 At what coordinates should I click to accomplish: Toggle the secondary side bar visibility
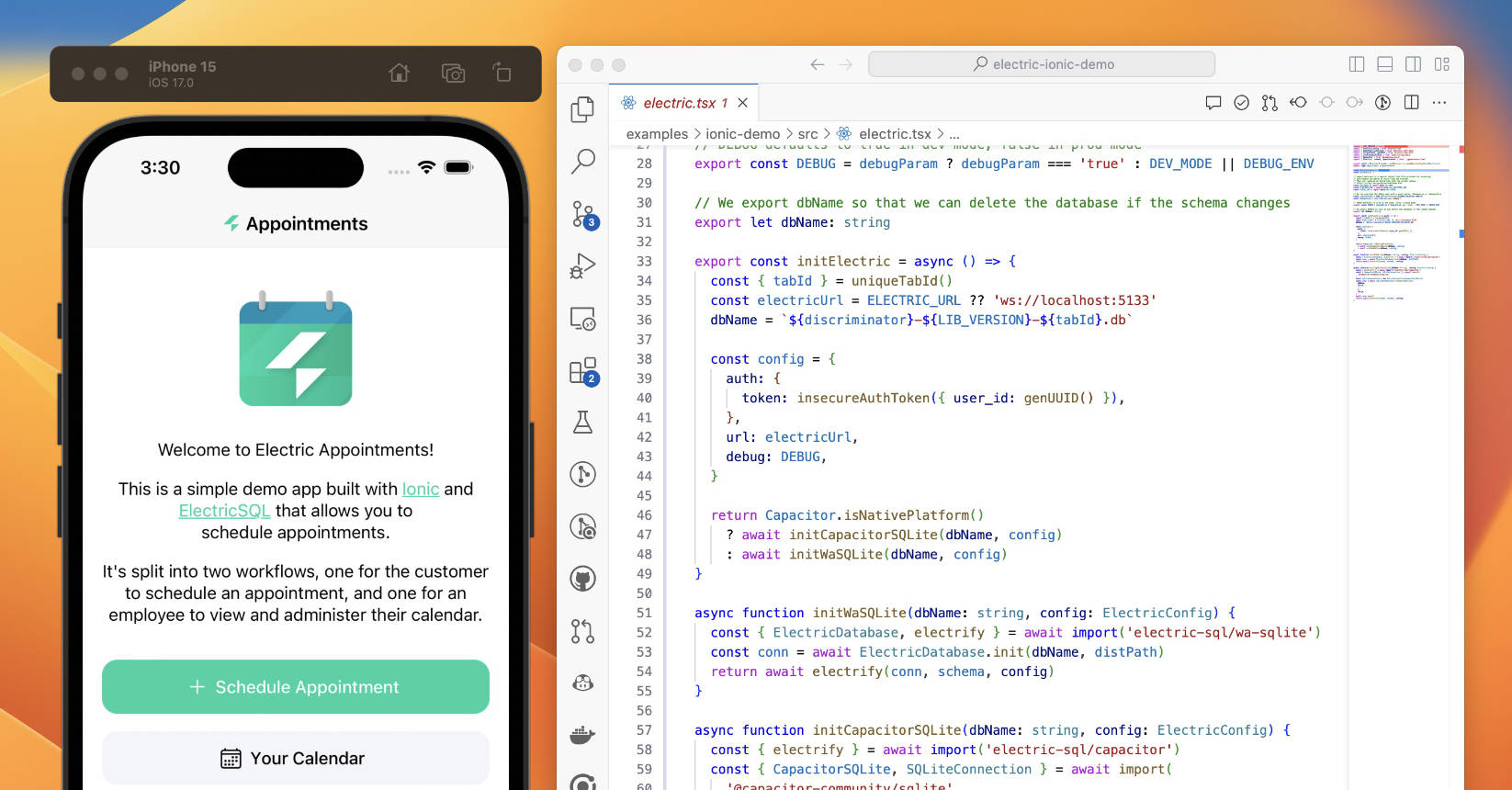1413,64
